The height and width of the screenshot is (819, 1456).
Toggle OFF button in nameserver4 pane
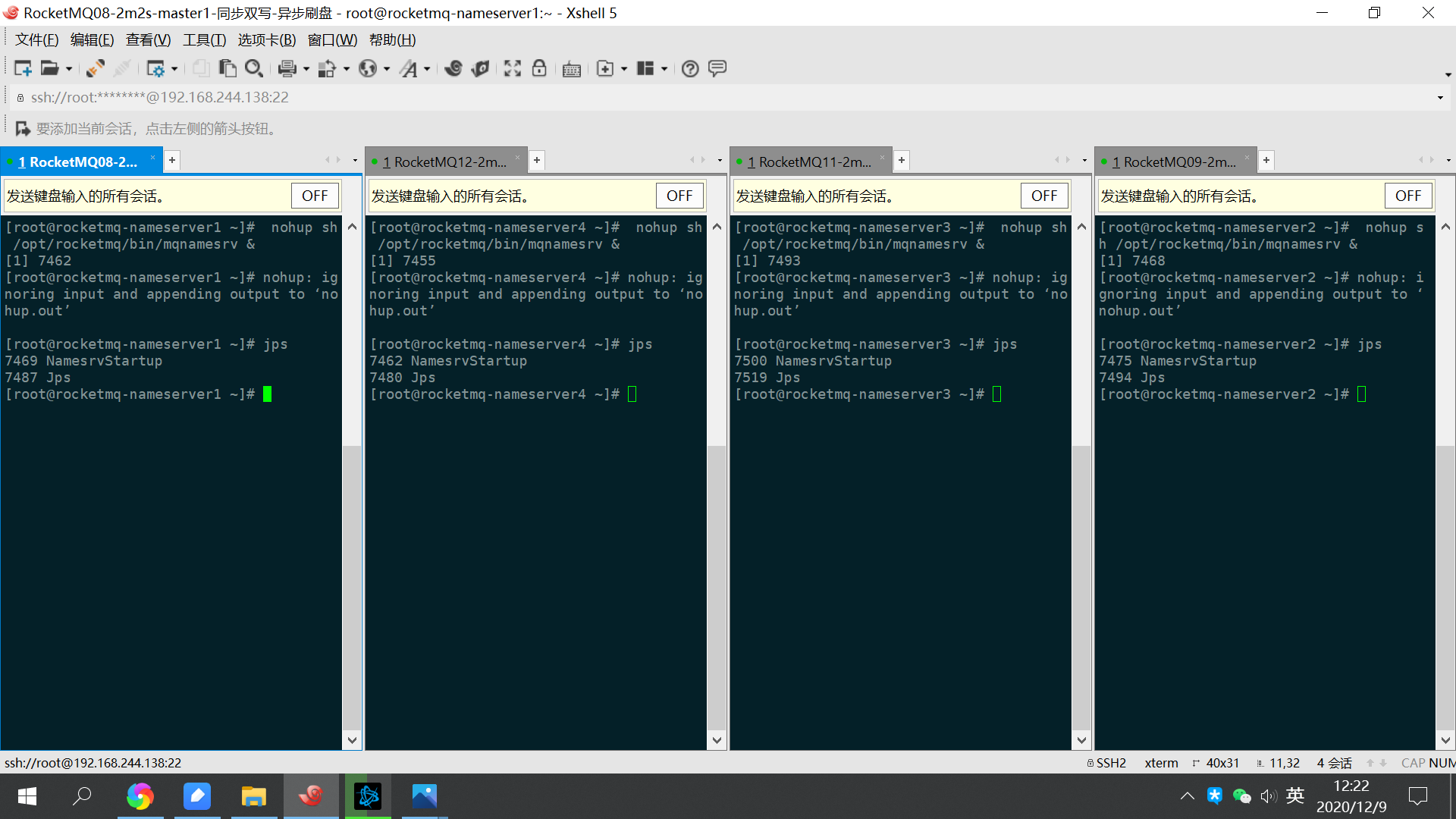679,196
